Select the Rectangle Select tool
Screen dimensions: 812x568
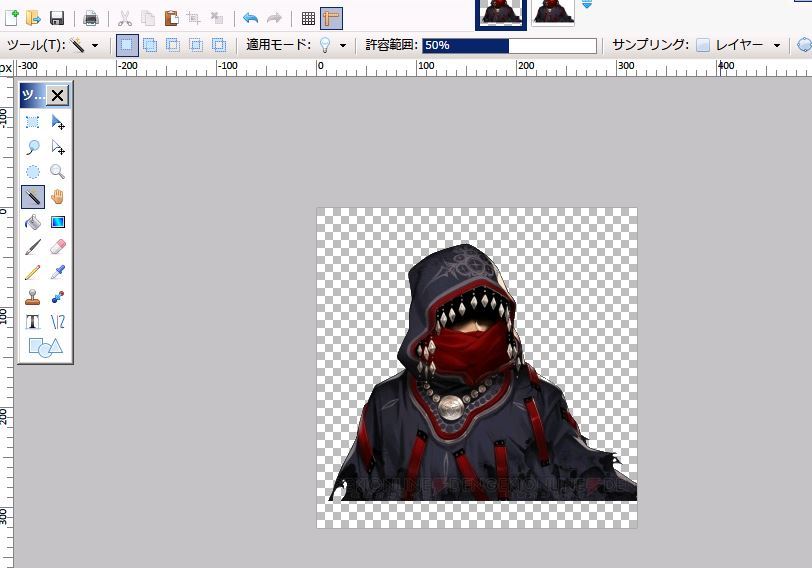point(33,122)
